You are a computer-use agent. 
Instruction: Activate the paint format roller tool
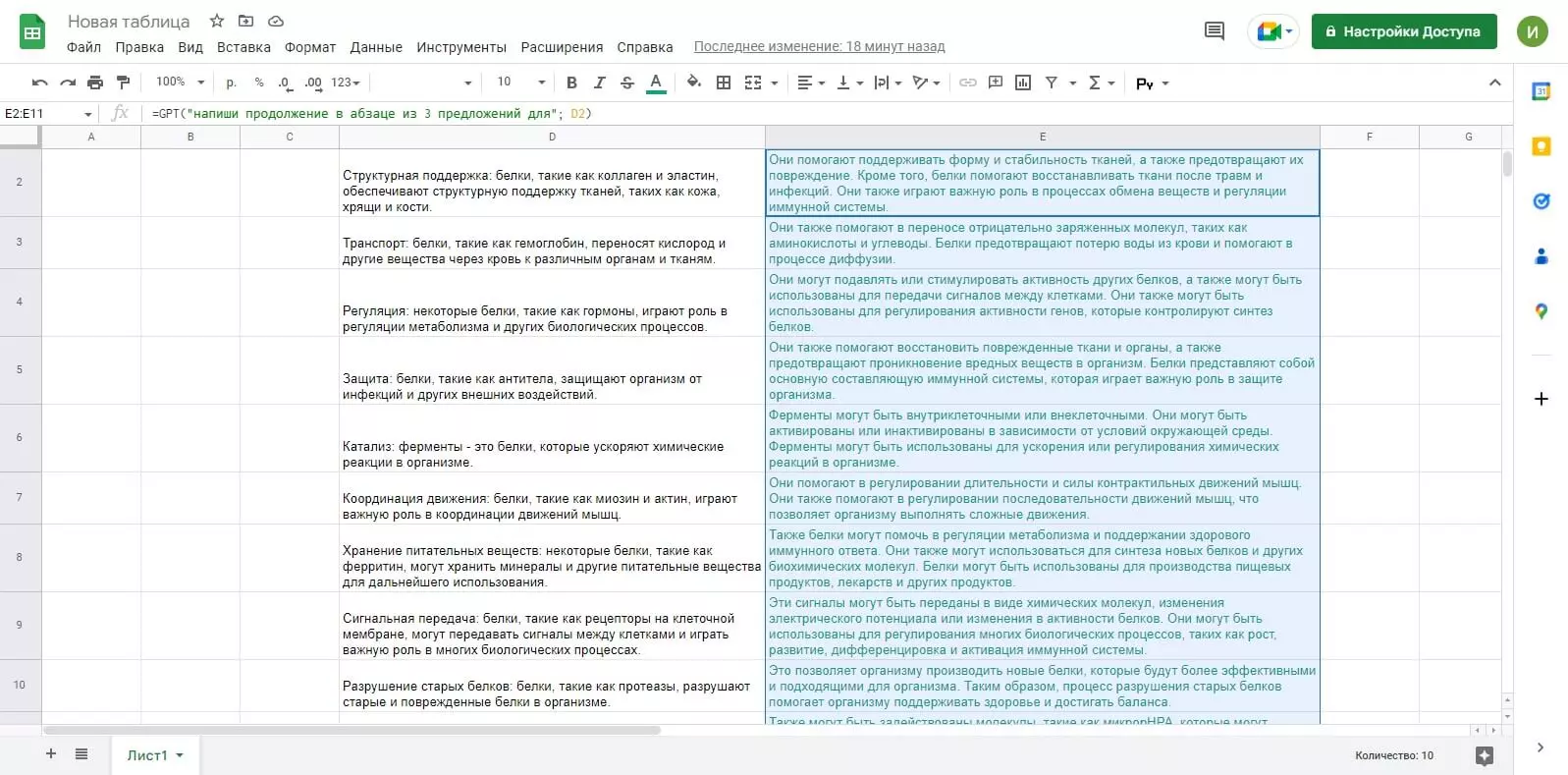click(x=123, y=83)
